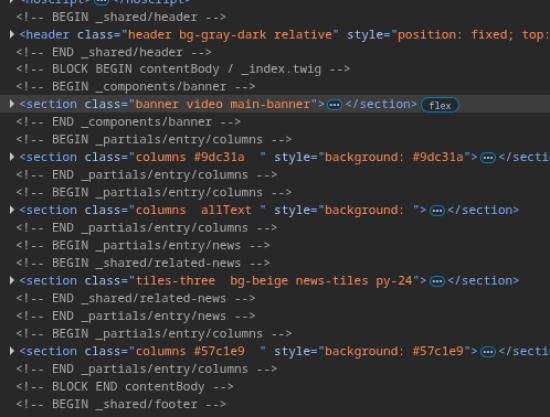Select the BLOCK END contentBody comment

(x=125, y=386)
